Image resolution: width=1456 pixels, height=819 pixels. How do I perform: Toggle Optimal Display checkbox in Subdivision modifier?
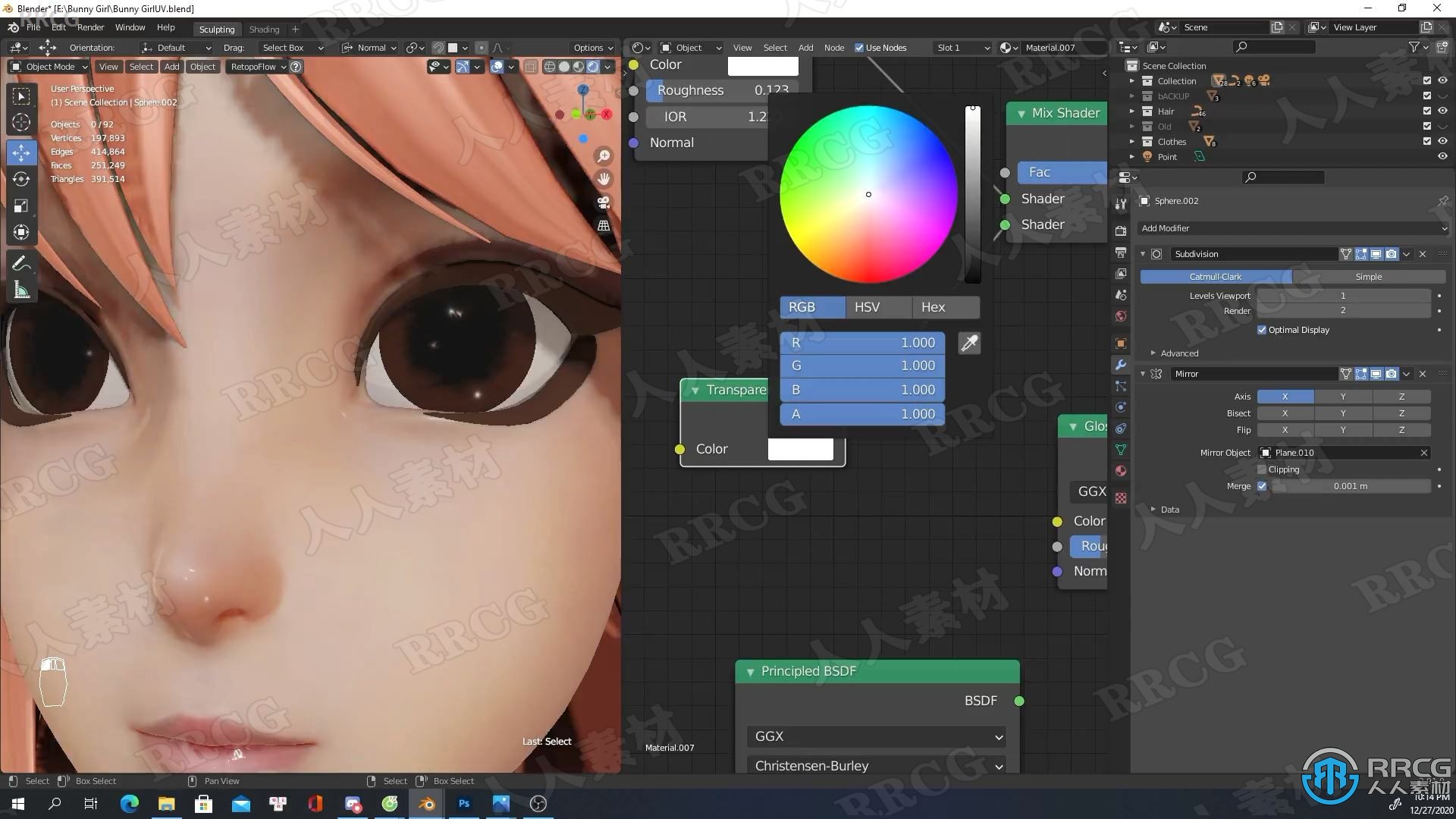coord(1262,329)
